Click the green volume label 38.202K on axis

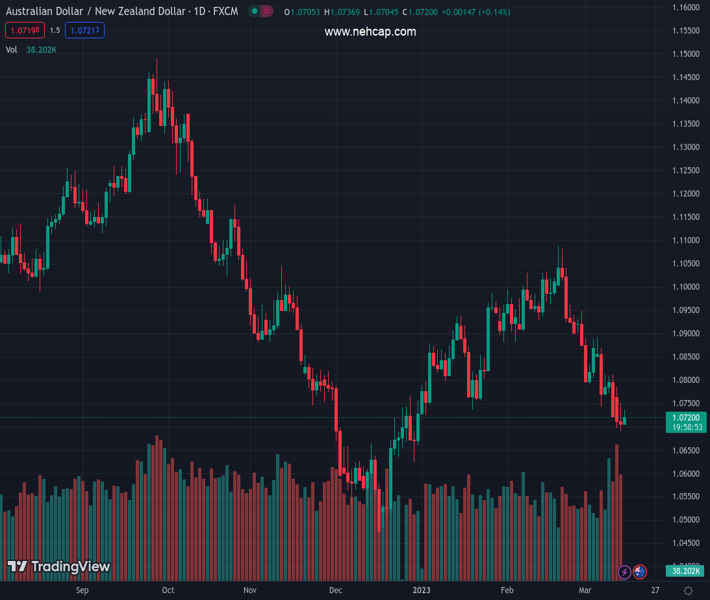pyautogui.click(x=686, y=572)
